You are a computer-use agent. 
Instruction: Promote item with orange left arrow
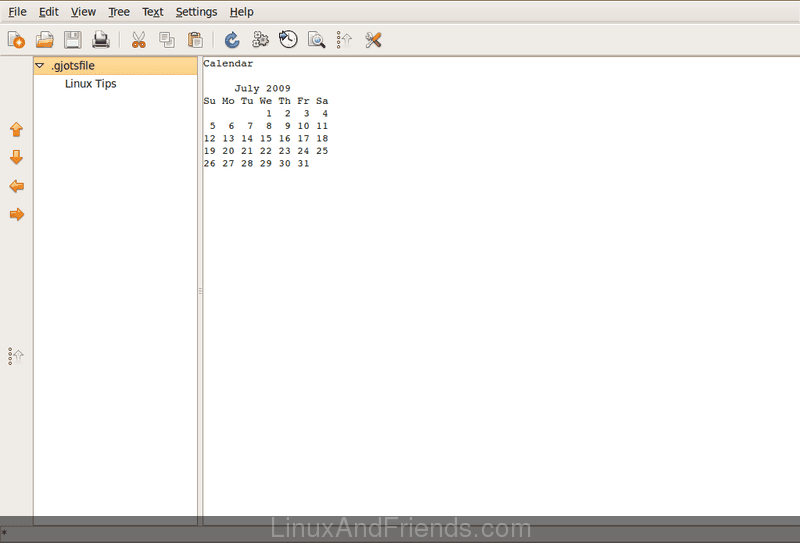[x=16, y=186]
